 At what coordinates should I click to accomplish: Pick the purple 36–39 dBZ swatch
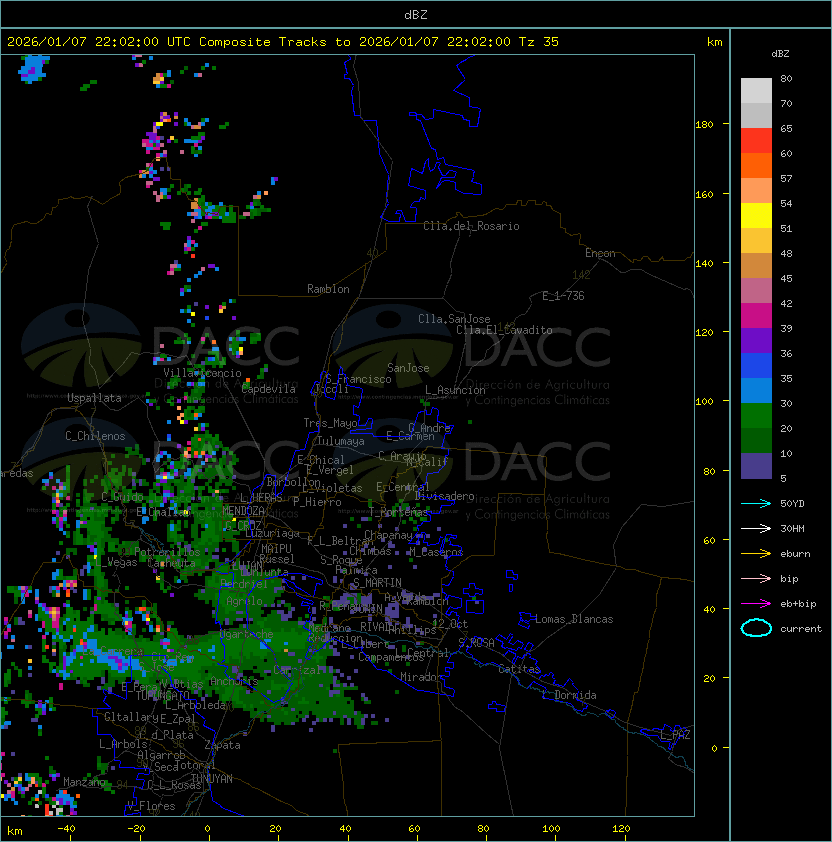[x=756, y=340]
